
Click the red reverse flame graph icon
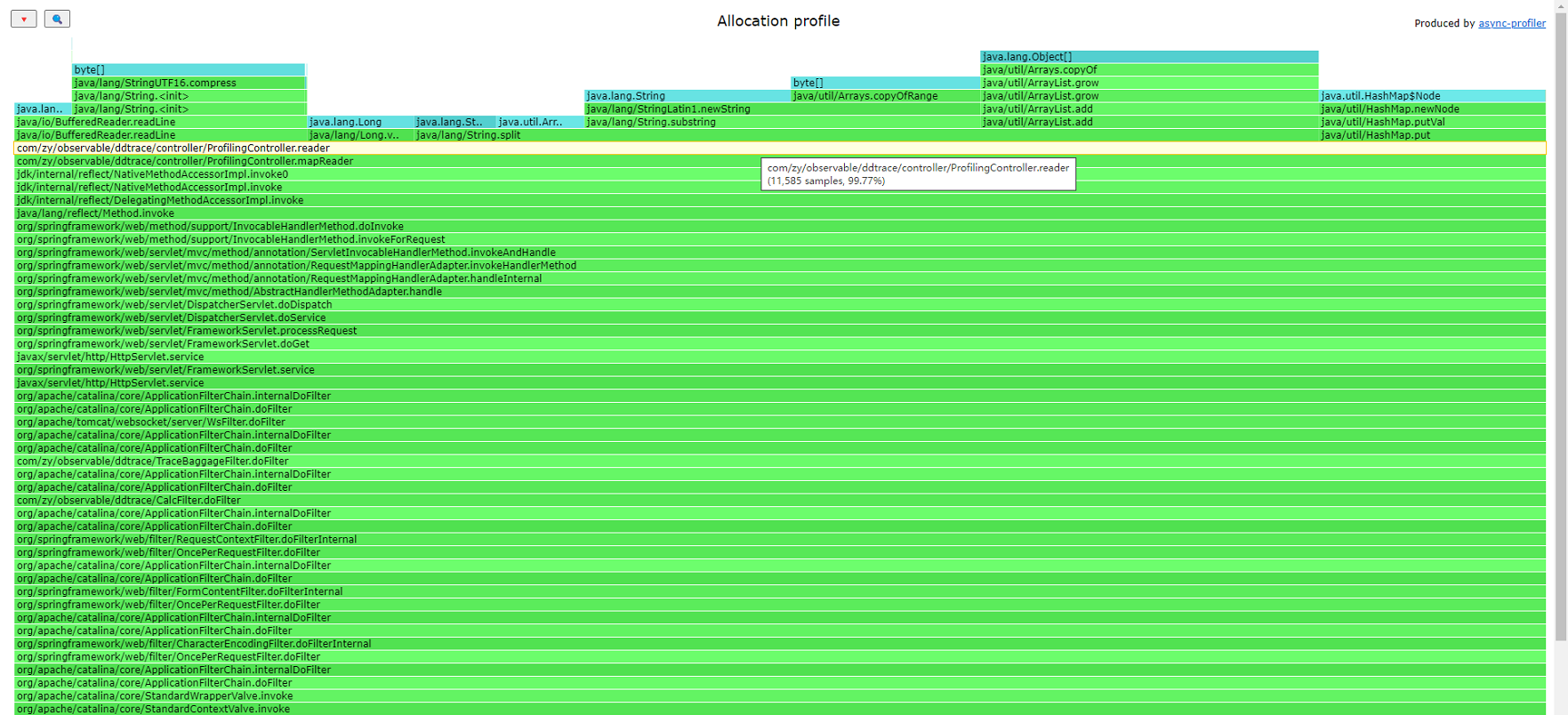click(24, 19)
